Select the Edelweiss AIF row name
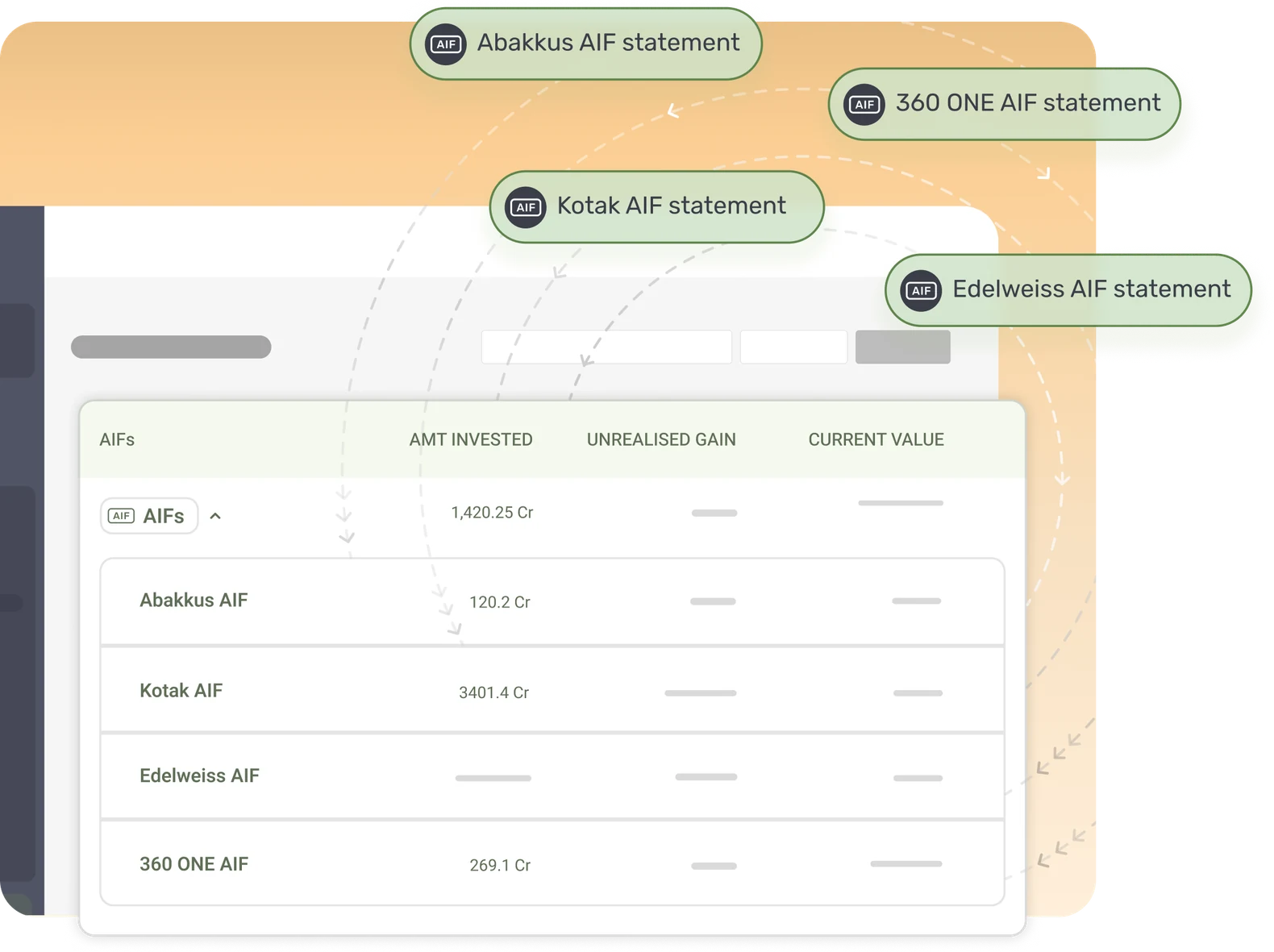 199,775
